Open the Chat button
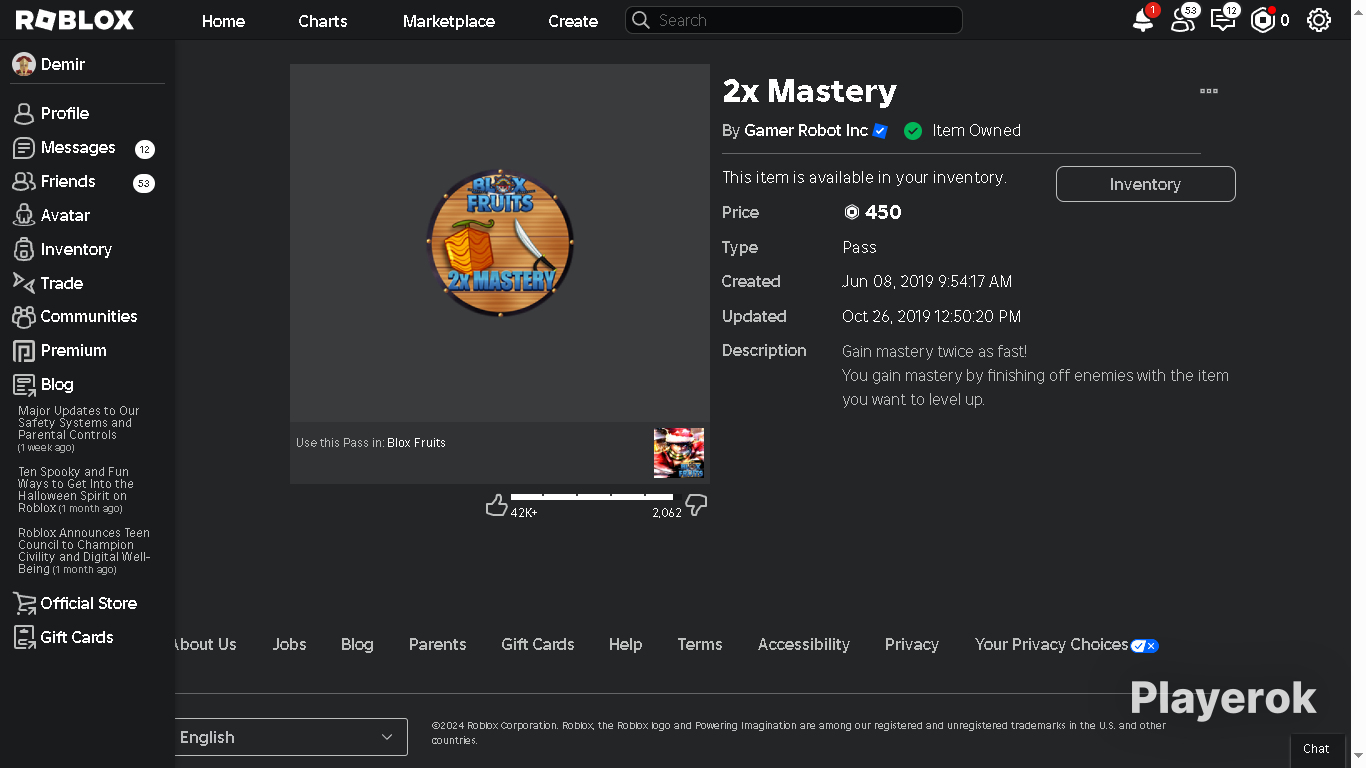Viewport: 1366px width, 768px height. (x=1316, y=749)
